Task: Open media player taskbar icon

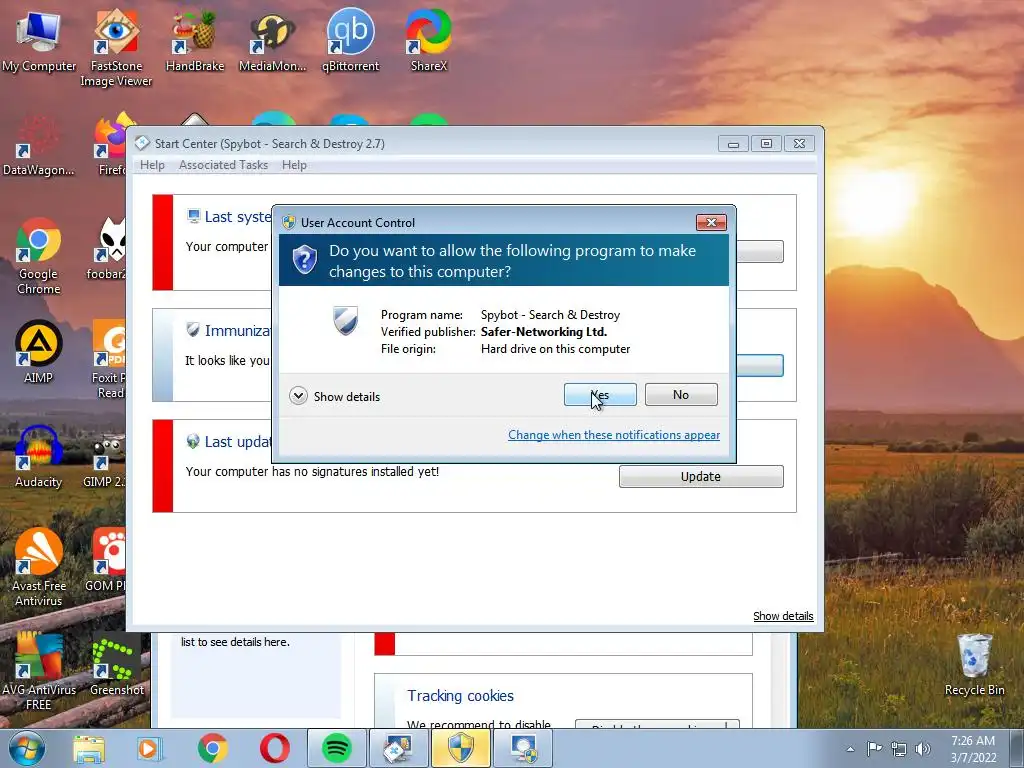Action: [x=150, y=748]
